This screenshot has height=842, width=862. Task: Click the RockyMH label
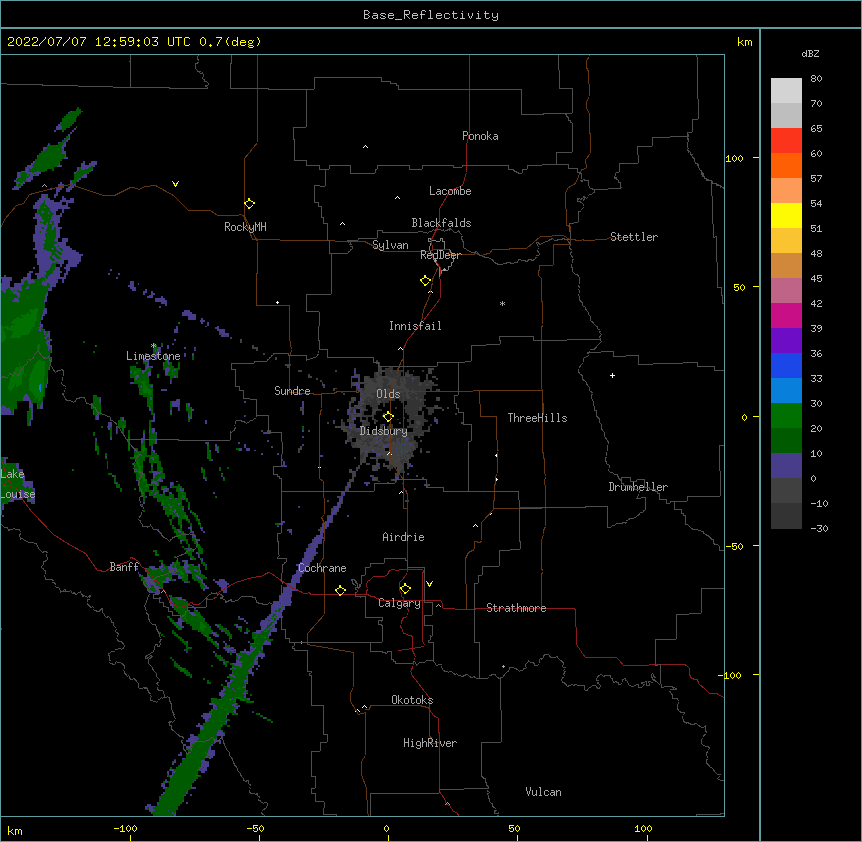(245, 227)
